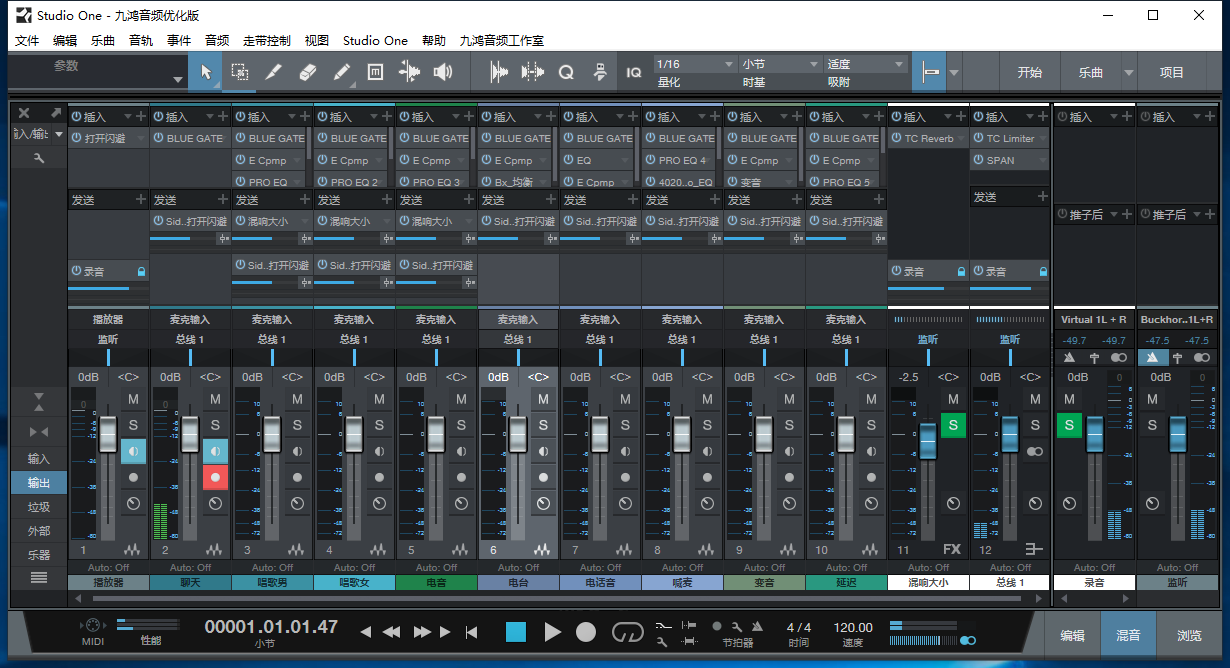Click the menu lines icon in left sidebar

tap(39, 577)
